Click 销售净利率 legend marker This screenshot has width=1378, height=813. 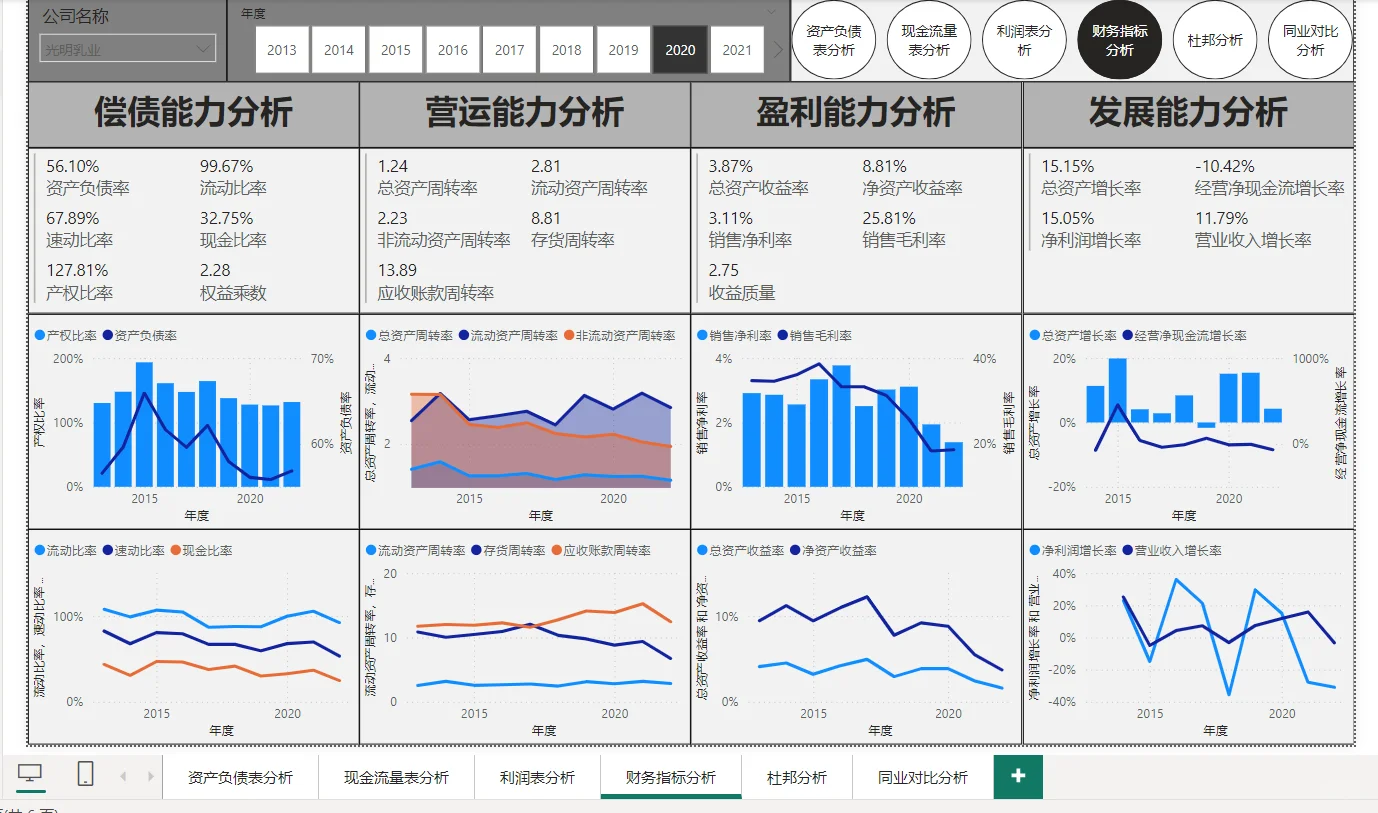[702, 336]
